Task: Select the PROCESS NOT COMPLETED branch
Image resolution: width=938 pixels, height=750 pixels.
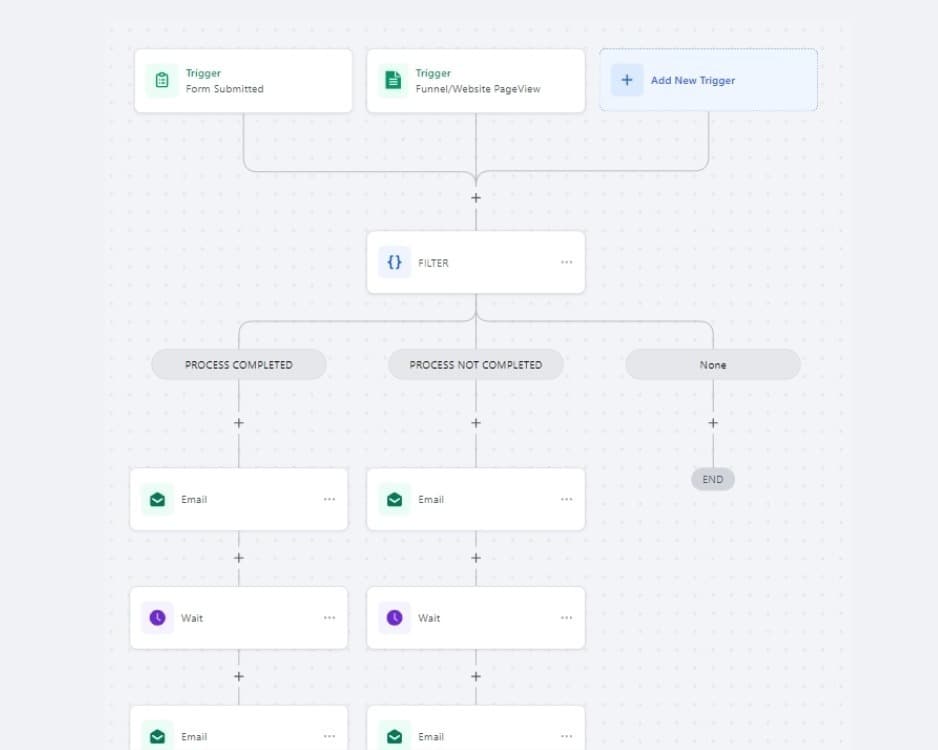Action: pyautogui.click(x=476, y=365)
